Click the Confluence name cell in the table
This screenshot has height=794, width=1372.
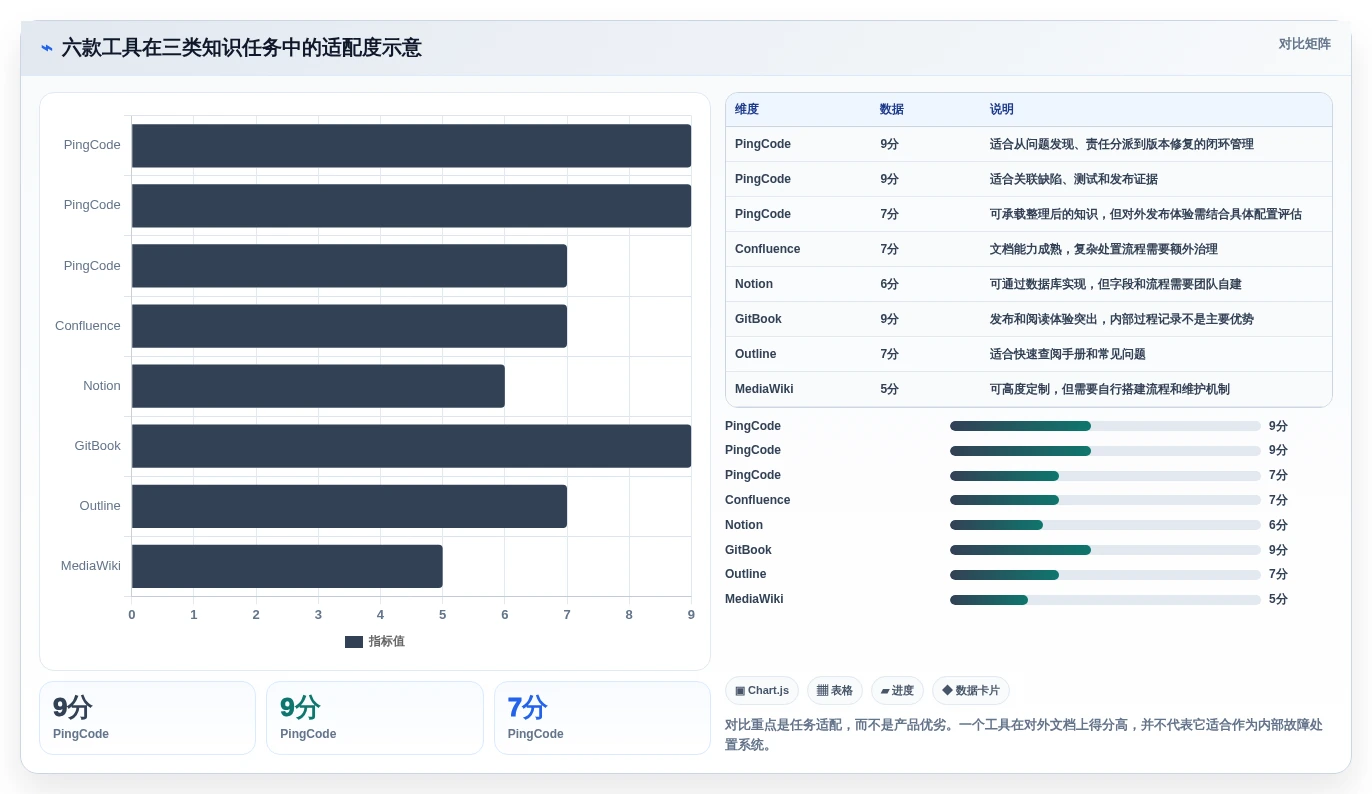point(768,249)
